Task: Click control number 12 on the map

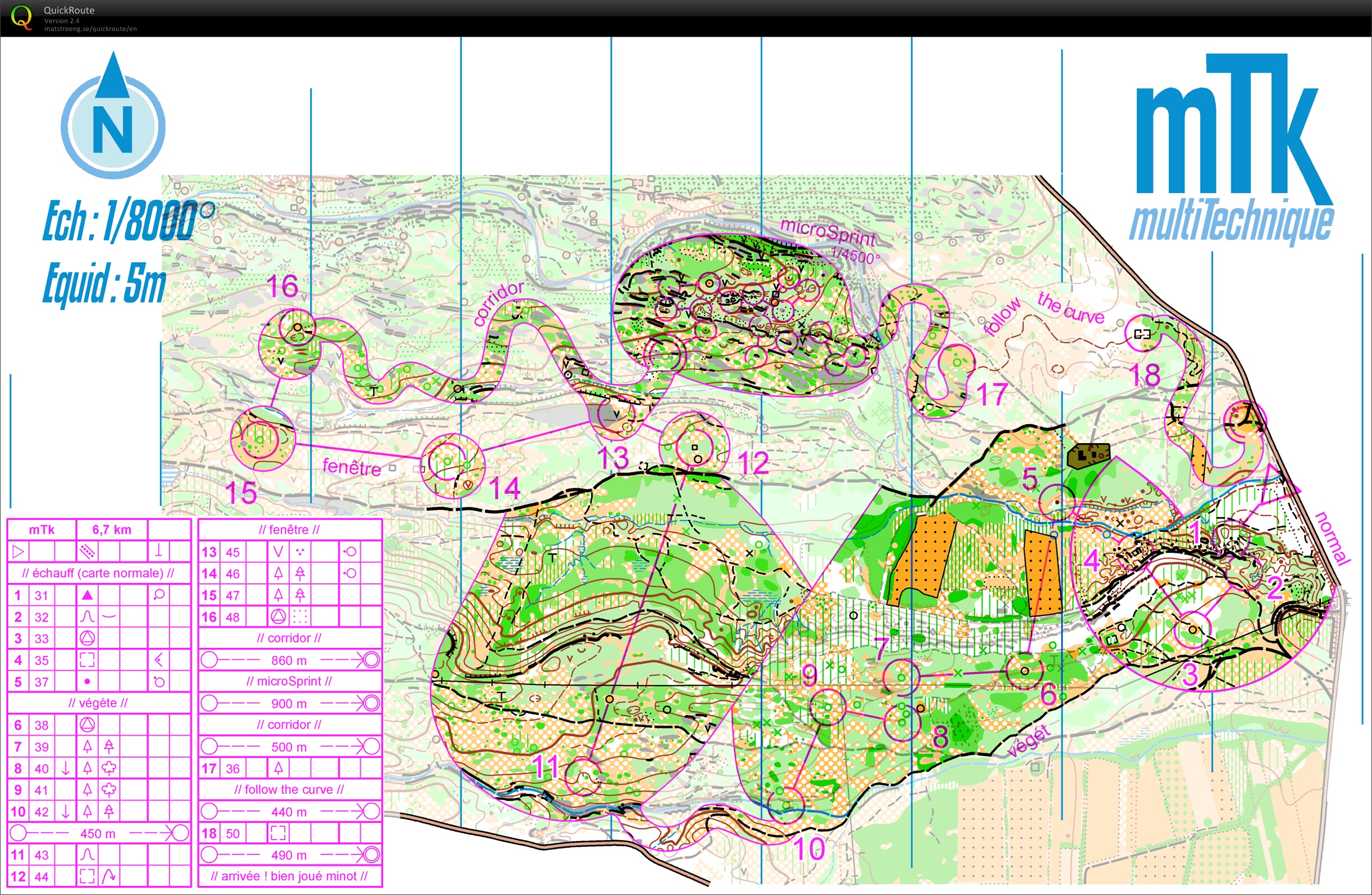Action: point(753,463)
